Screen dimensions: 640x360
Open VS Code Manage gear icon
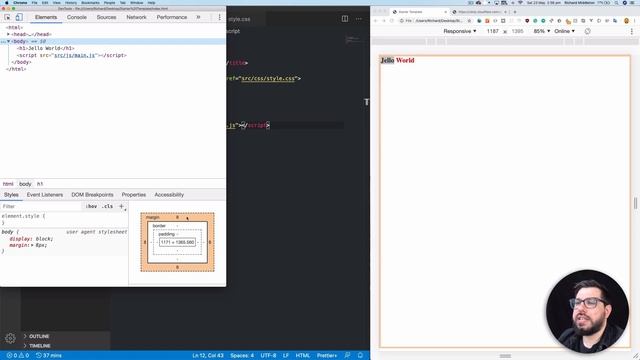[x=10, y=338]
